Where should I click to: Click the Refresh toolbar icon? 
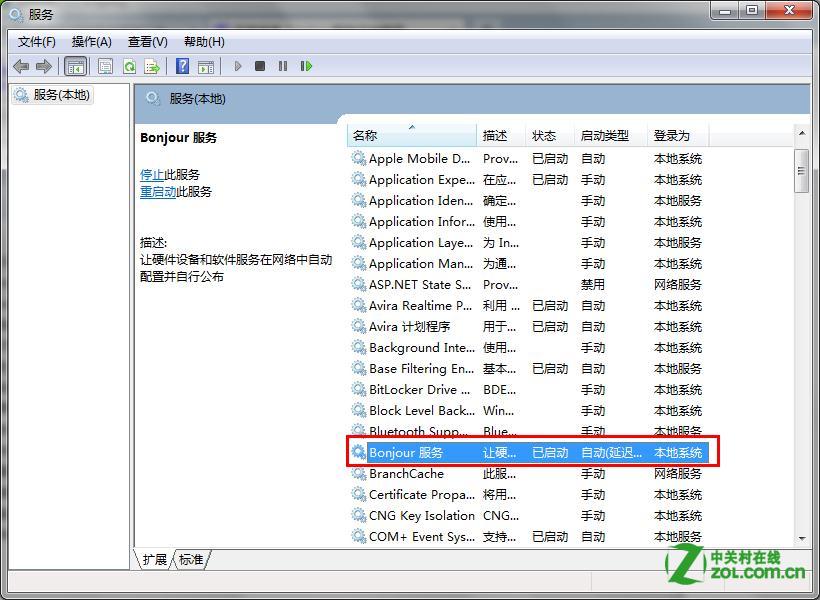click(x=129, y=66)
